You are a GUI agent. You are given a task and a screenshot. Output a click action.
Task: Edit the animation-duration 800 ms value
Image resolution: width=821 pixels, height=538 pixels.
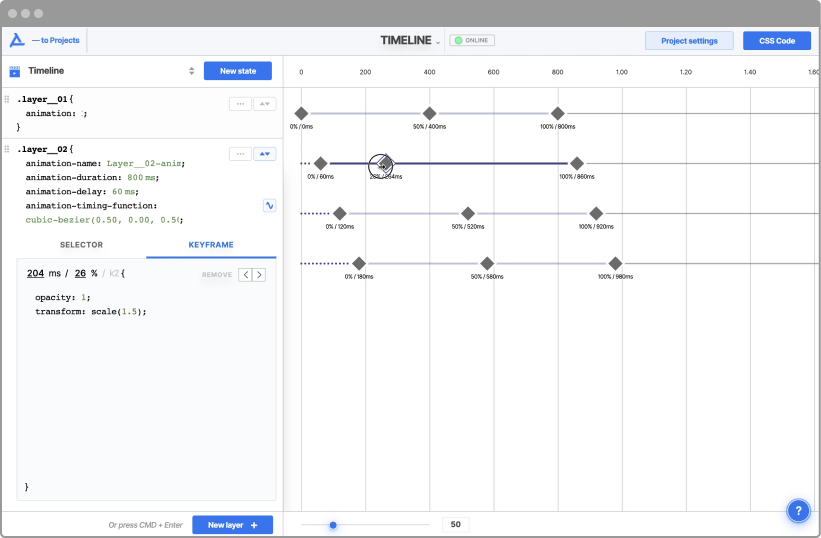tap(141, 177)
